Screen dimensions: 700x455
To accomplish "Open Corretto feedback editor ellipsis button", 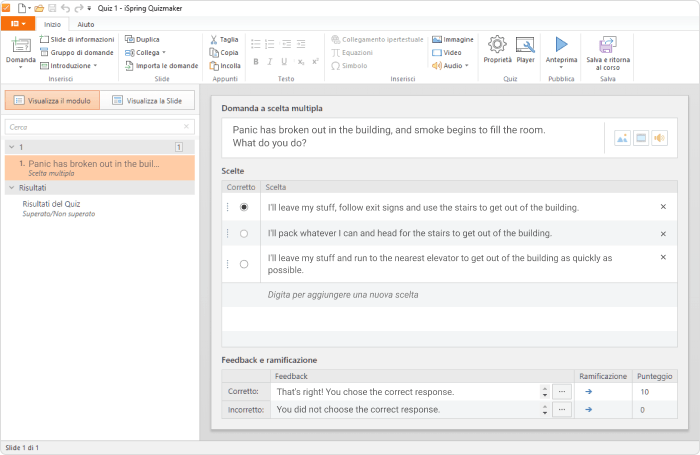I will (562, 392).
